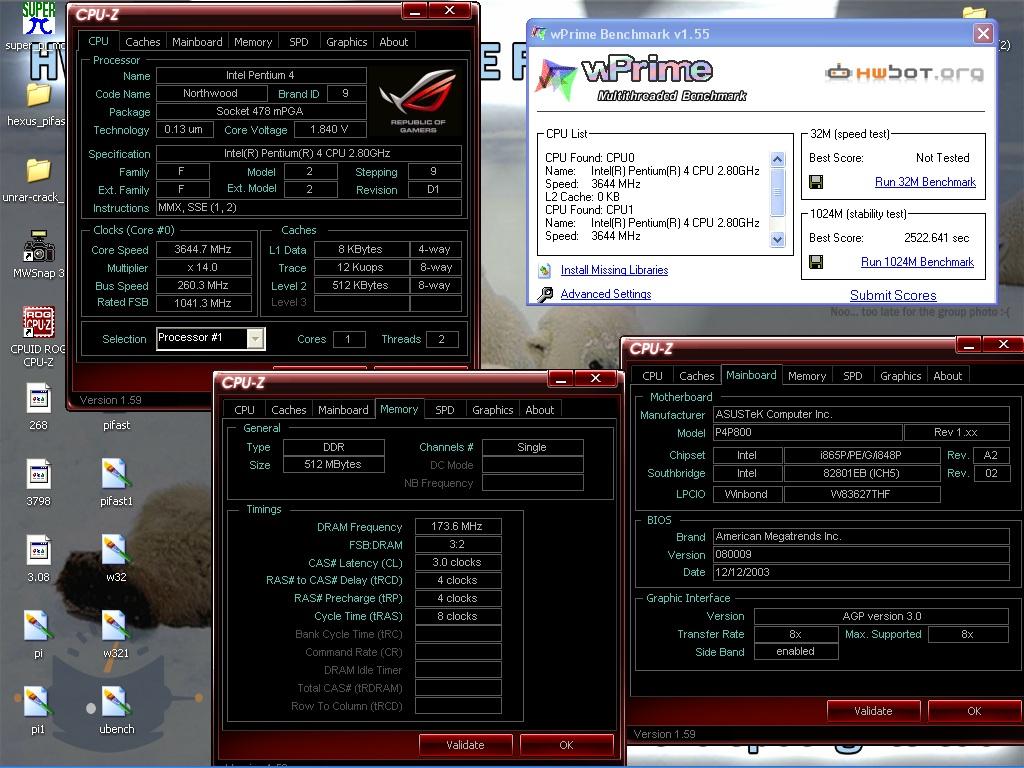Click the DRAM Frequency 173.6 MHz value

457,526
